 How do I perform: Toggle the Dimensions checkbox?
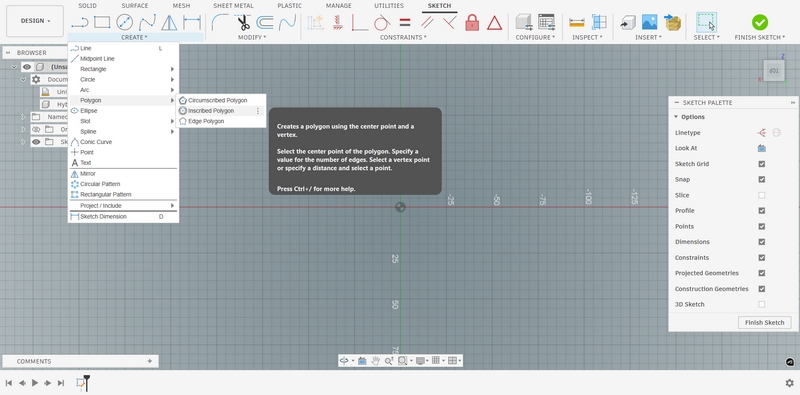point(762,242)
